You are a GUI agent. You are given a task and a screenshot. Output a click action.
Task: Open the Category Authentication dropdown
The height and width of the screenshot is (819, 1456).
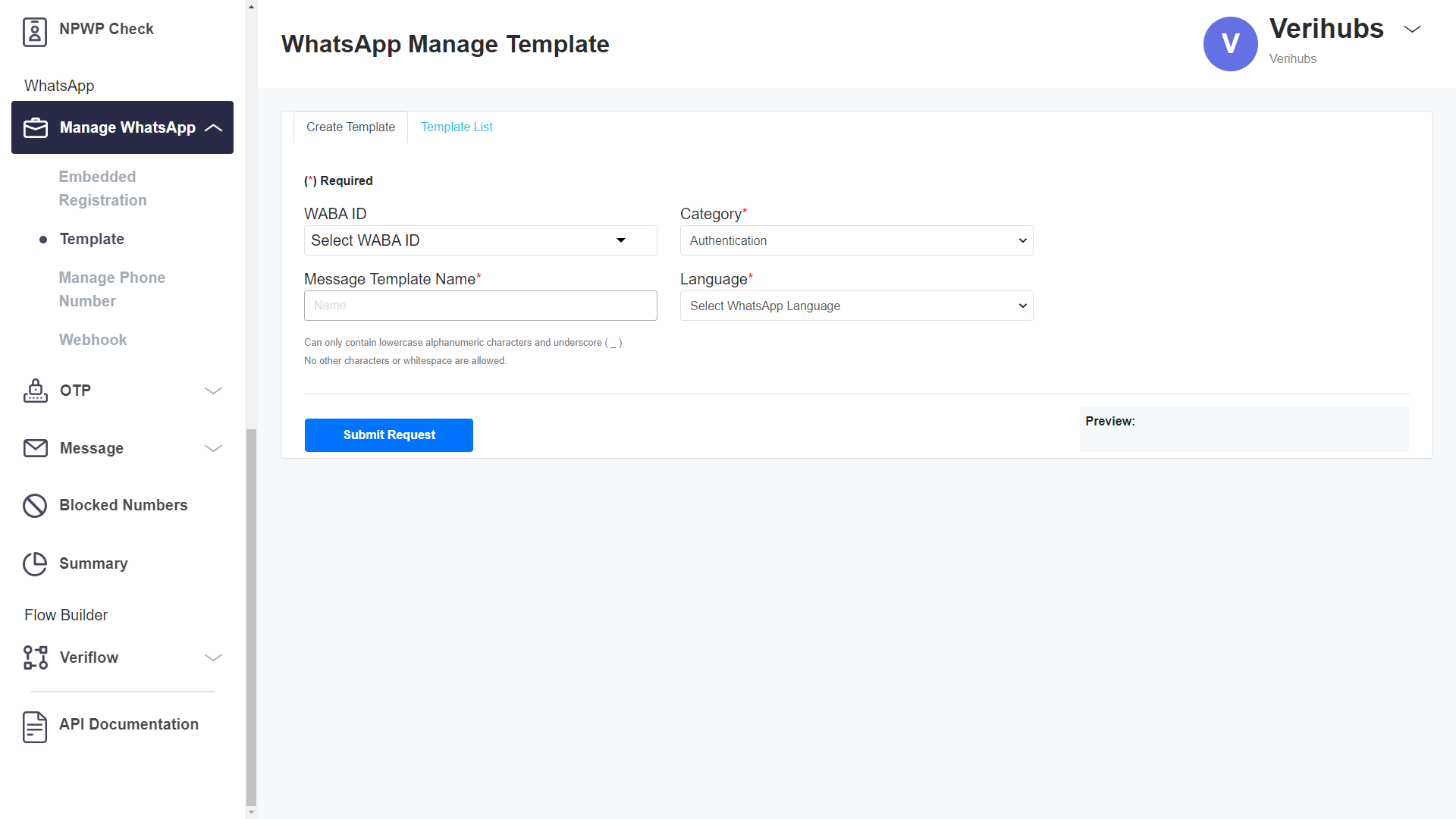click(856, 240)
